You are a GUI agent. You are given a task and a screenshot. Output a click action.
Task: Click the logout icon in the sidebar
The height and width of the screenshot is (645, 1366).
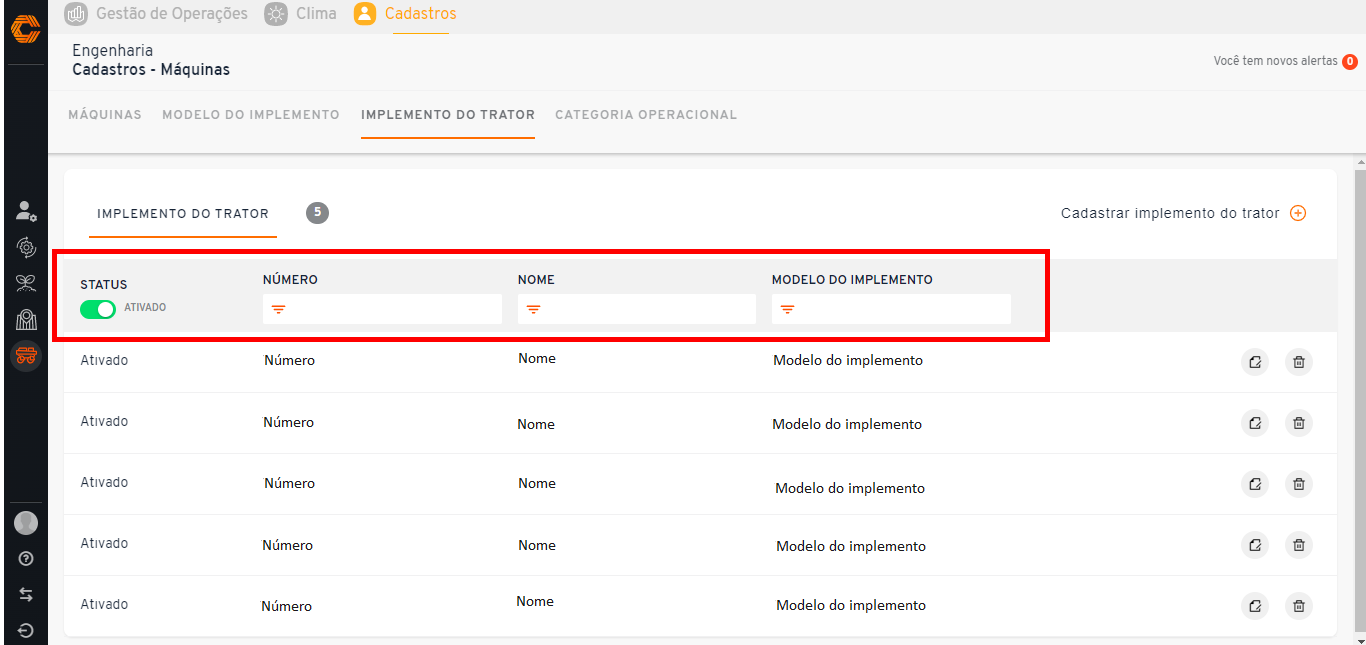click(x=26, y=631)
